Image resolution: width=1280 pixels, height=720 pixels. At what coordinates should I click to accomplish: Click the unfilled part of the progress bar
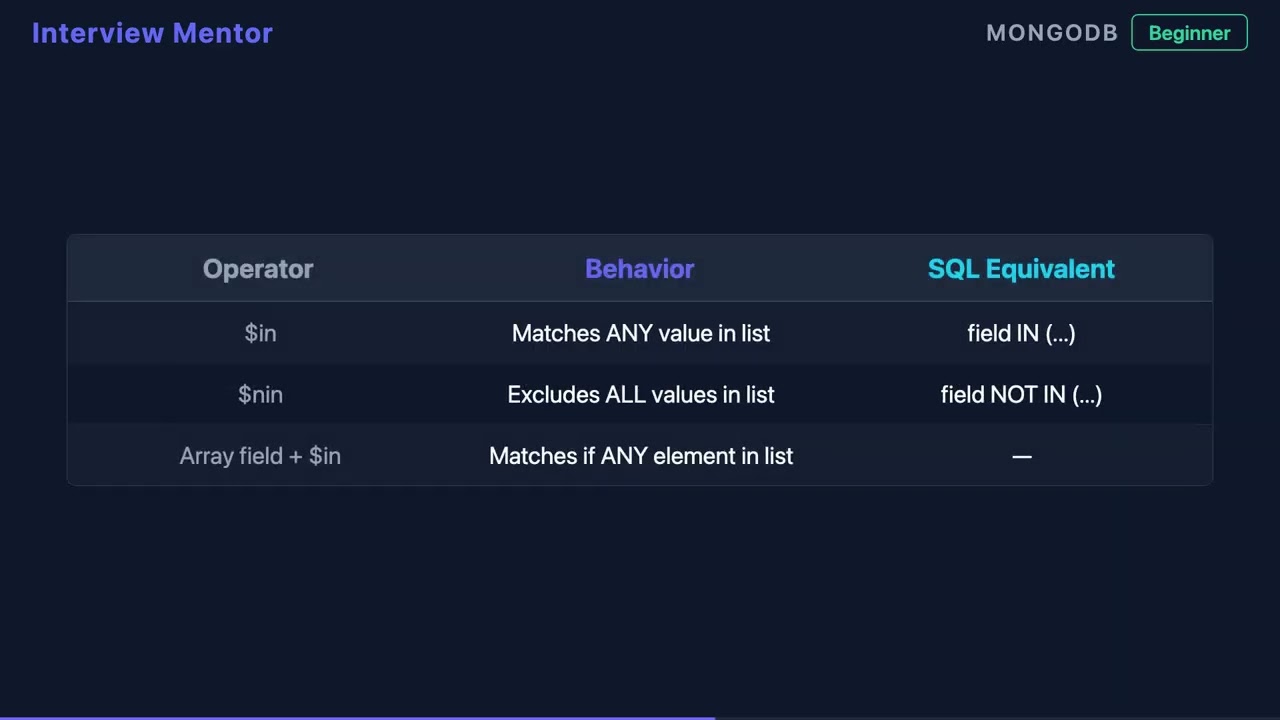(997, 718)
